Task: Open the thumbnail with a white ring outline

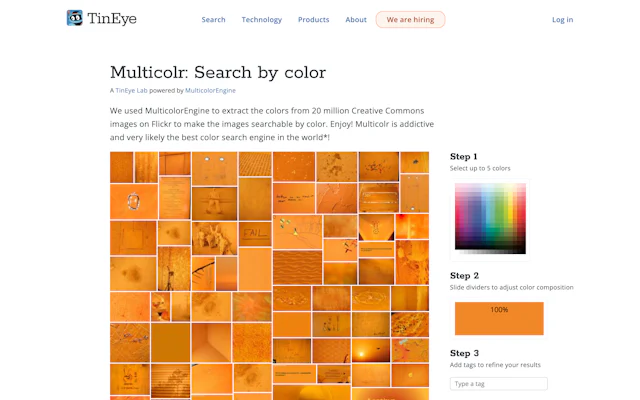Action: coord(134,202)
